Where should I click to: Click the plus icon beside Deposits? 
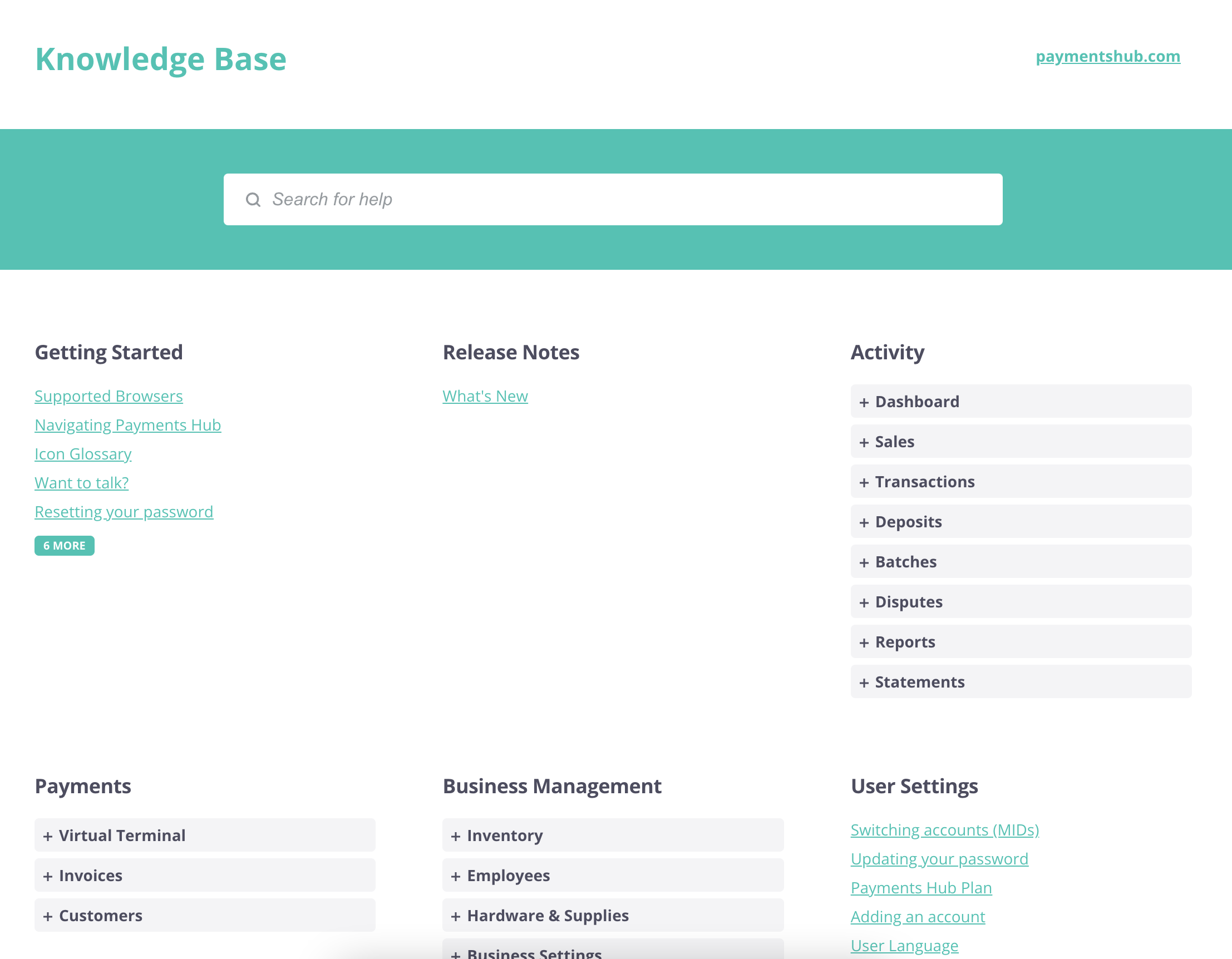865,522
